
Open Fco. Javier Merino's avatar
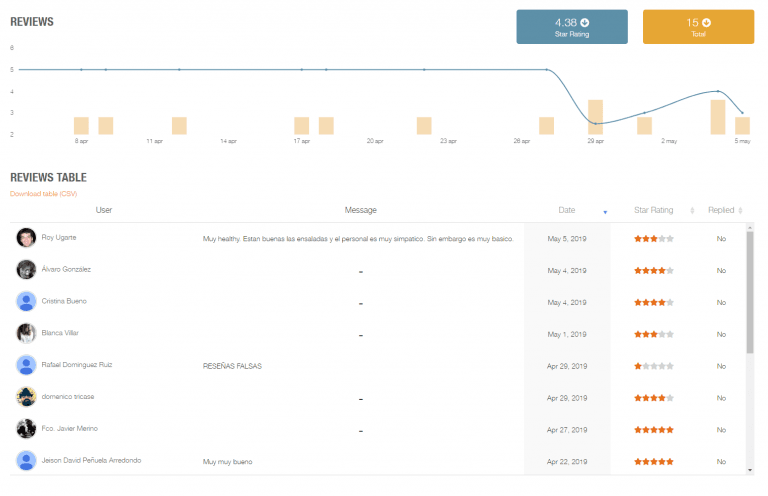click(x=26, y=429)
